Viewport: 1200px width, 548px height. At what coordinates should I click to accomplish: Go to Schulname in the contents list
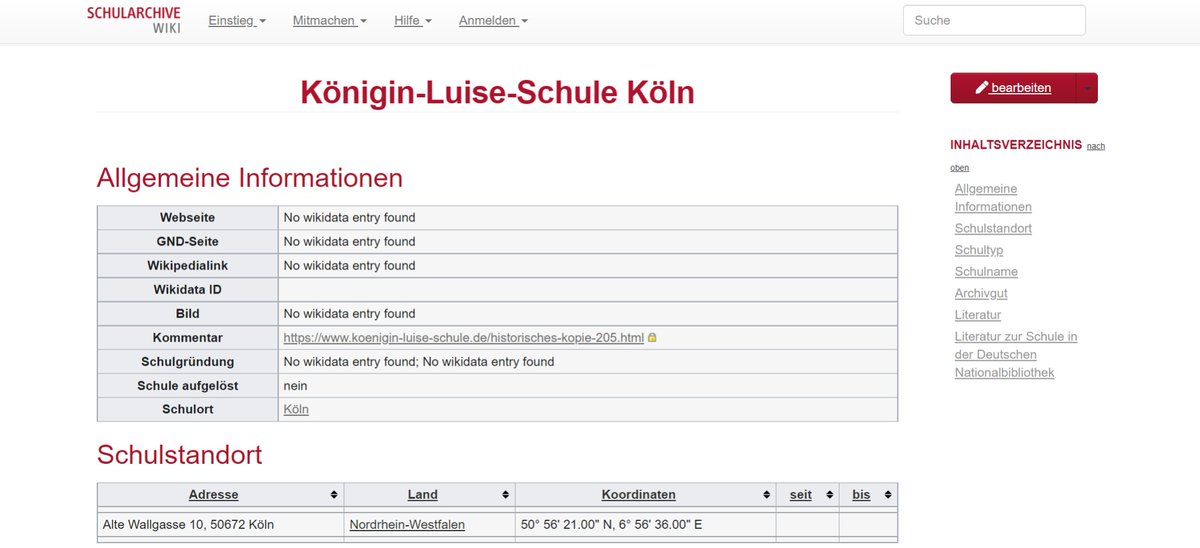986,272
